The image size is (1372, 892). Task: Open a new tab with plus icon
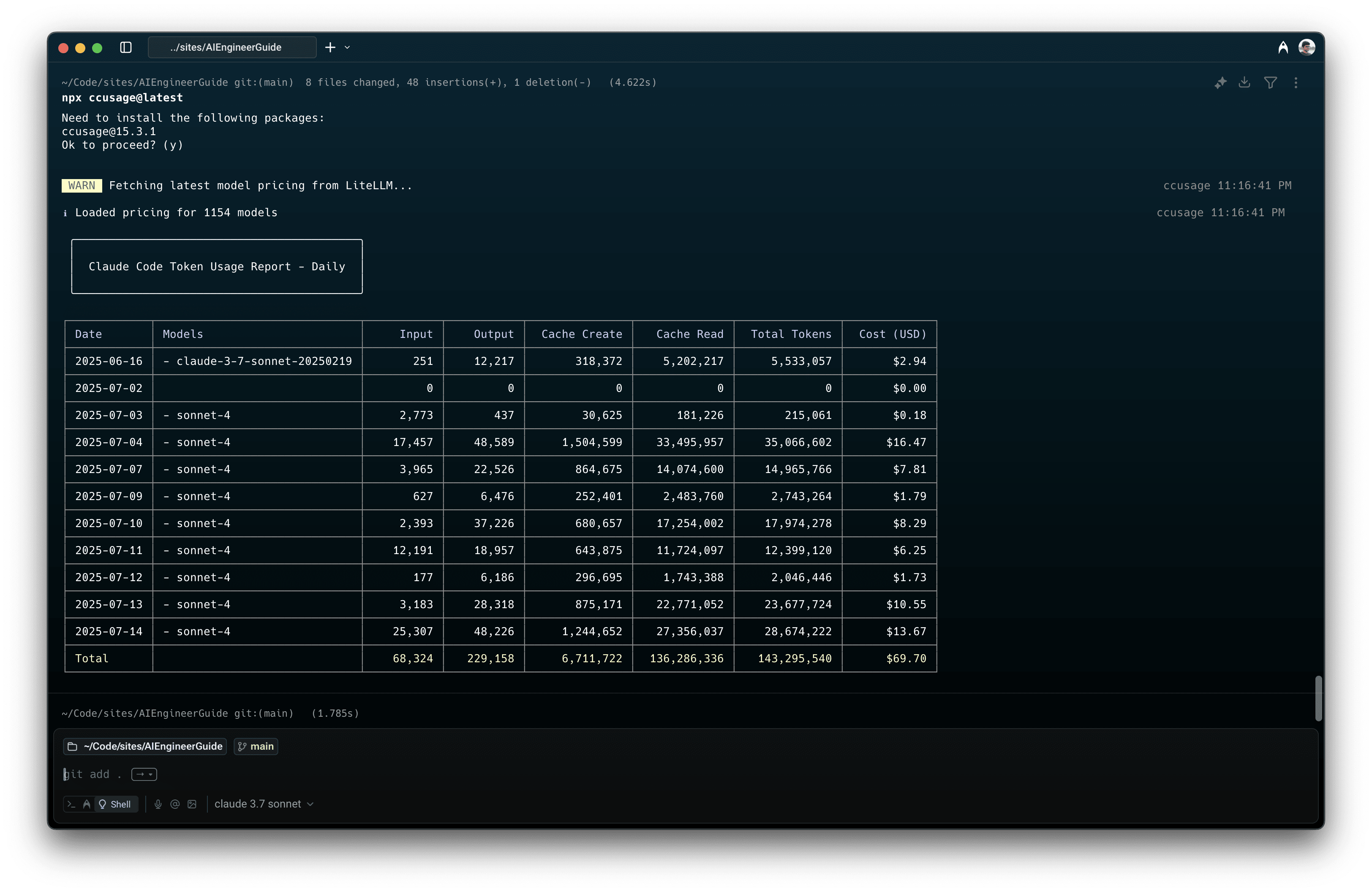330,47
